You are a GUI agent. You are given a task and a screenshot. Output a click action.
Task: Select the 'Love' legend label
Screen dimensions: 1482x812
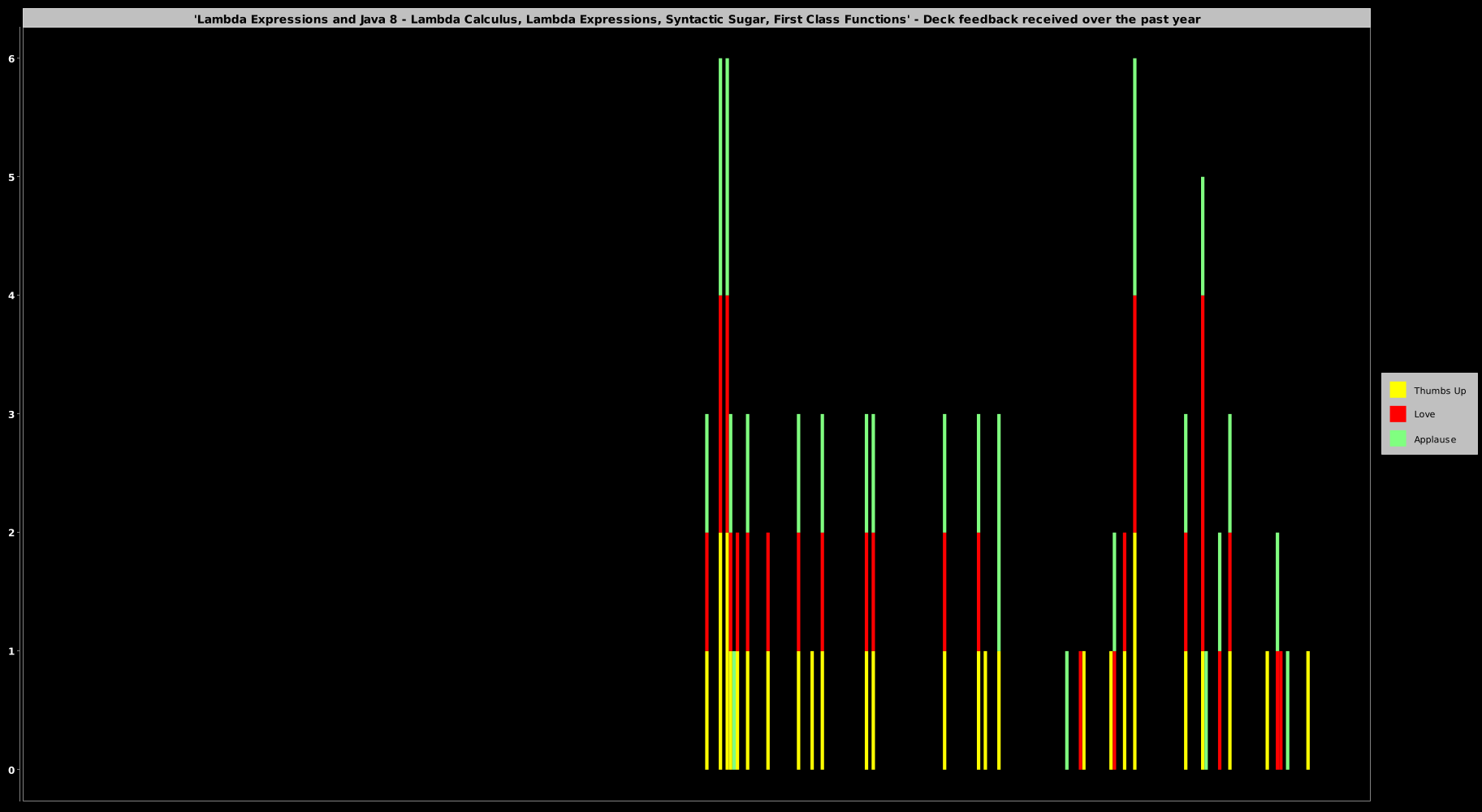(1424, 414)
